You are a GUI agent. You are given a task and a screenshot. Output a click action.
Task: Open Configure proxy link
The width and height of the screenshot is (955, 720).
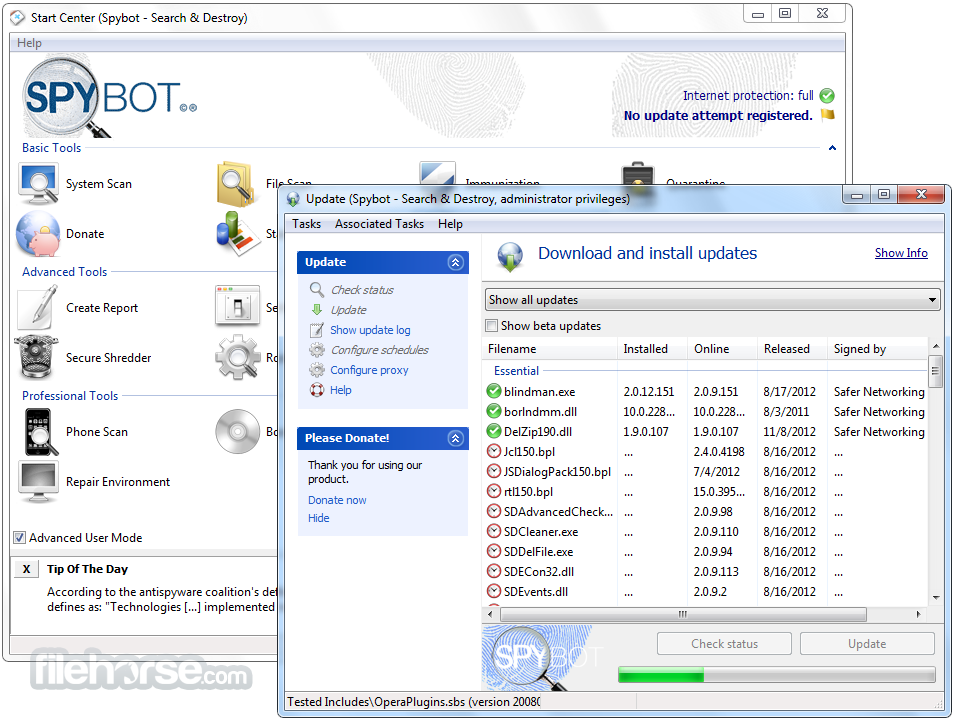[x=369, y=370]
